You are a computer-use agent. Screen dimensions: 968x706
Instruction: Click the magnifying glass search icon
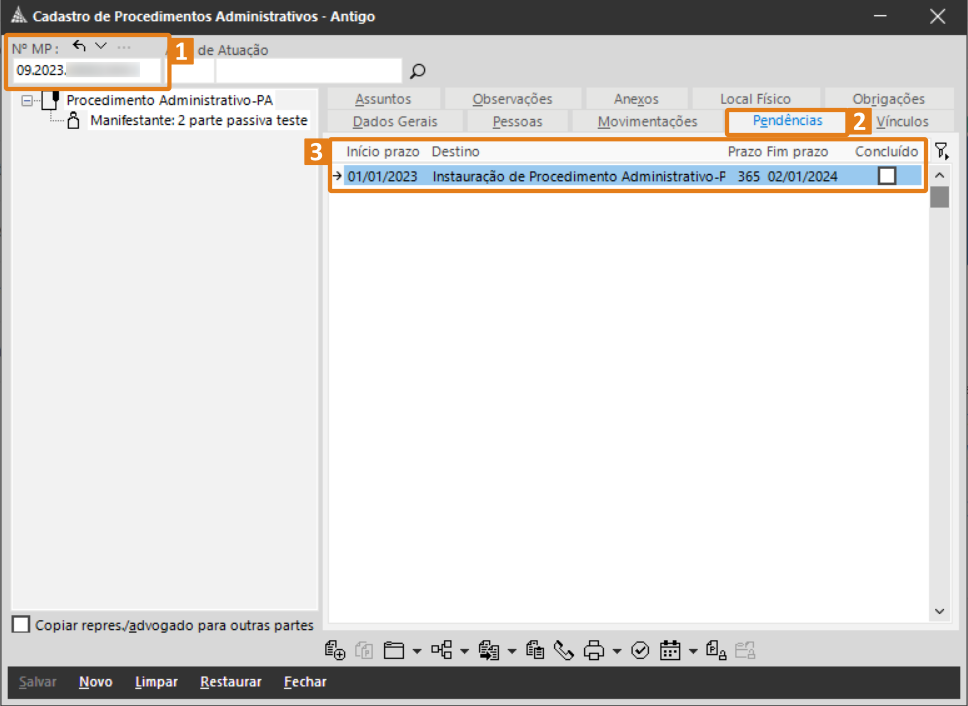418,71
